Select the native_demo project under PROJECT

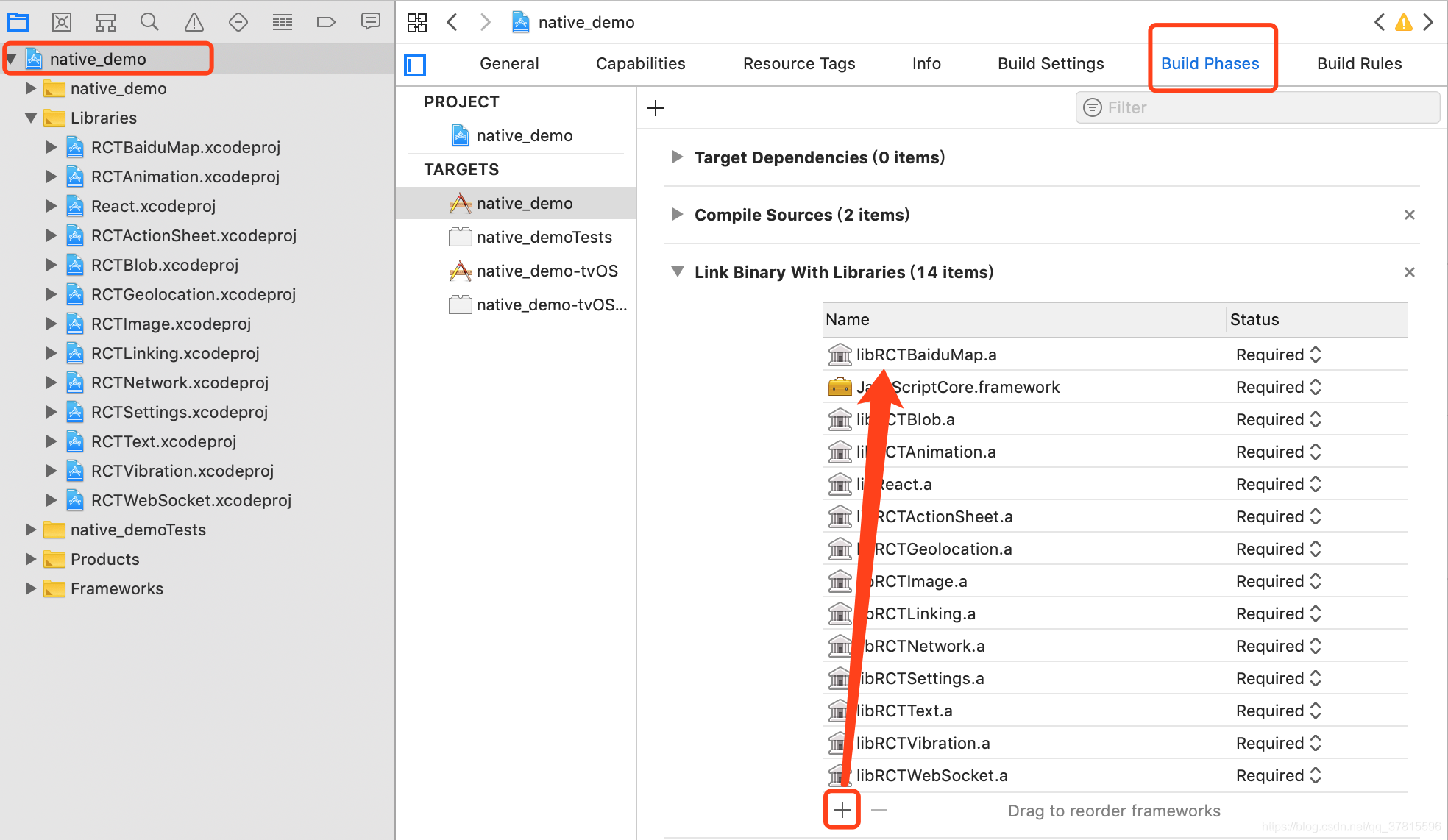click(x=525, y=135)
